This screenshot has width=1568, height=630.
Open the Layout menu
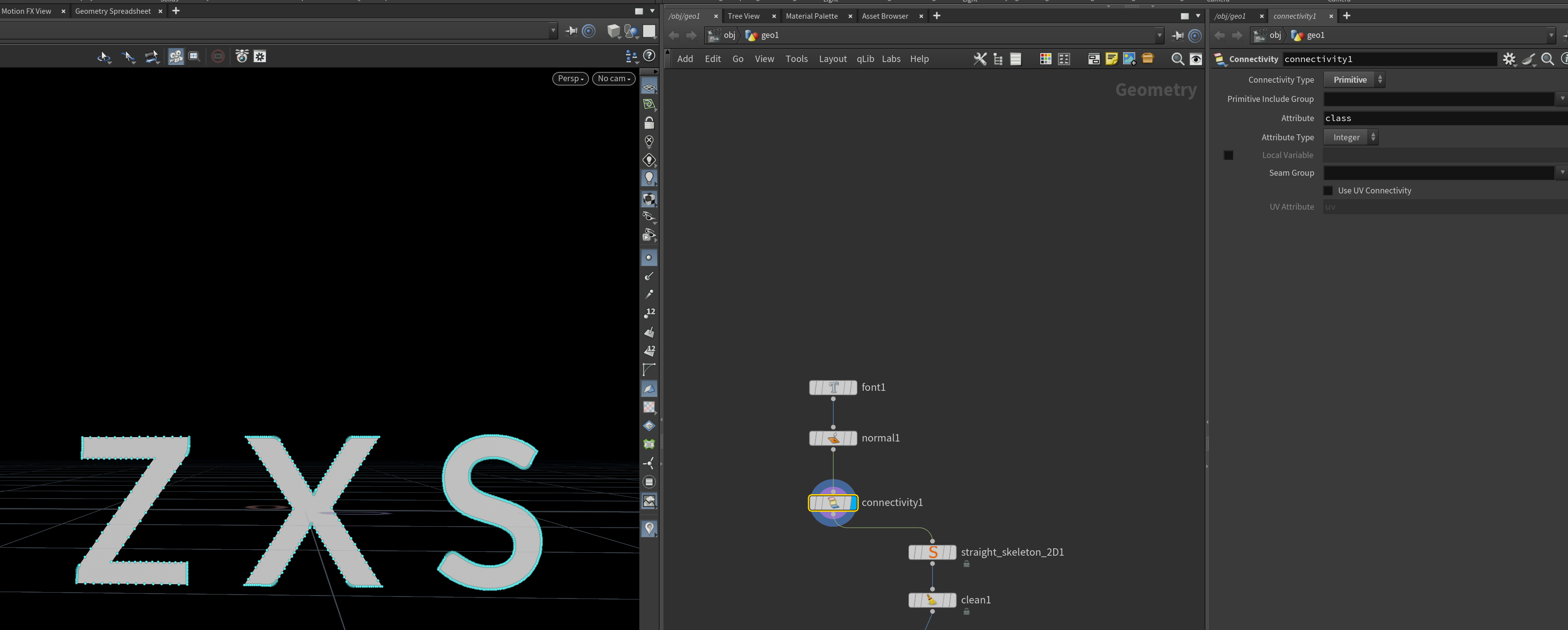[x=832, y=59]
